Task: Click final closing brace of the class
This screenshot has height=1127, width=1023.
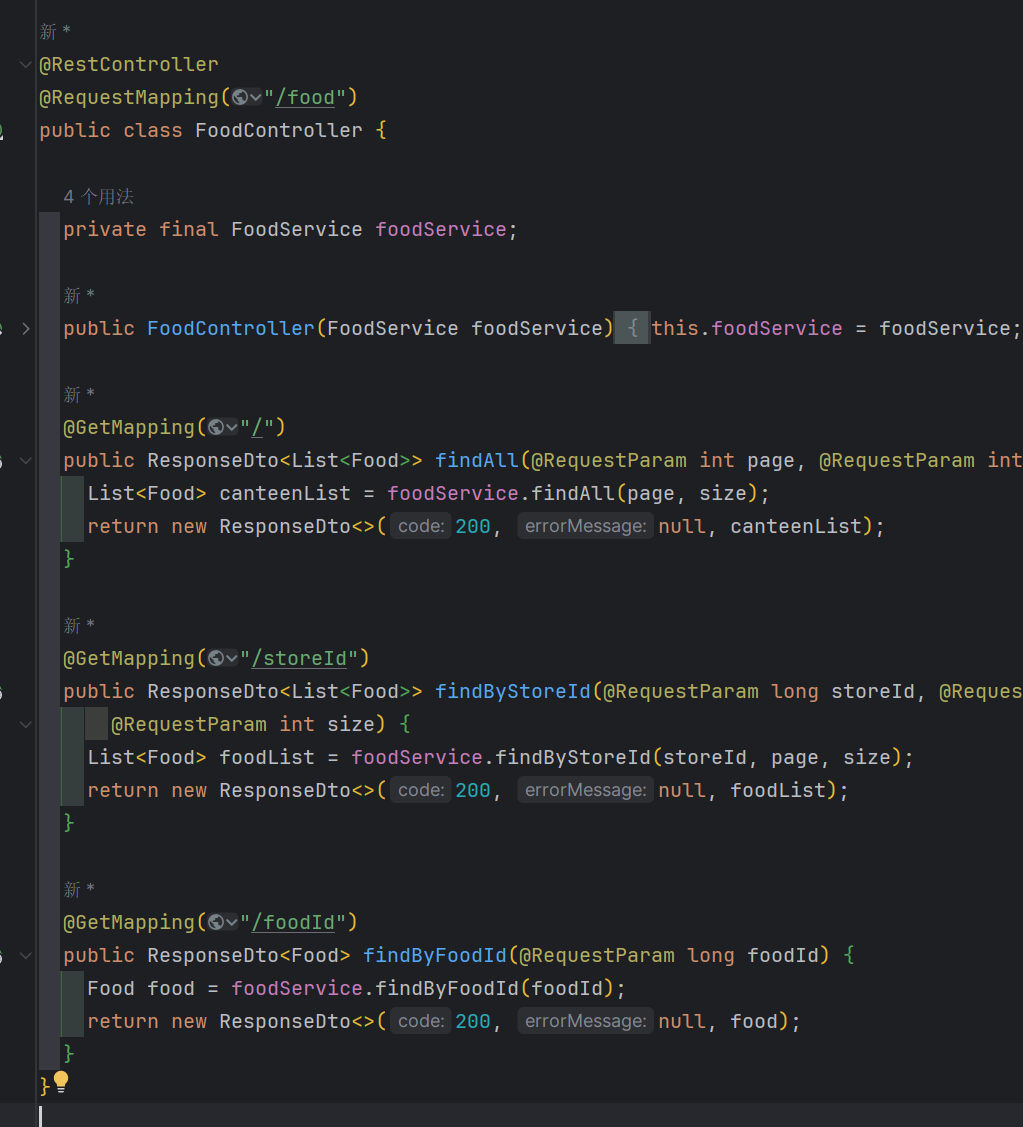Action: [45, 1086]
